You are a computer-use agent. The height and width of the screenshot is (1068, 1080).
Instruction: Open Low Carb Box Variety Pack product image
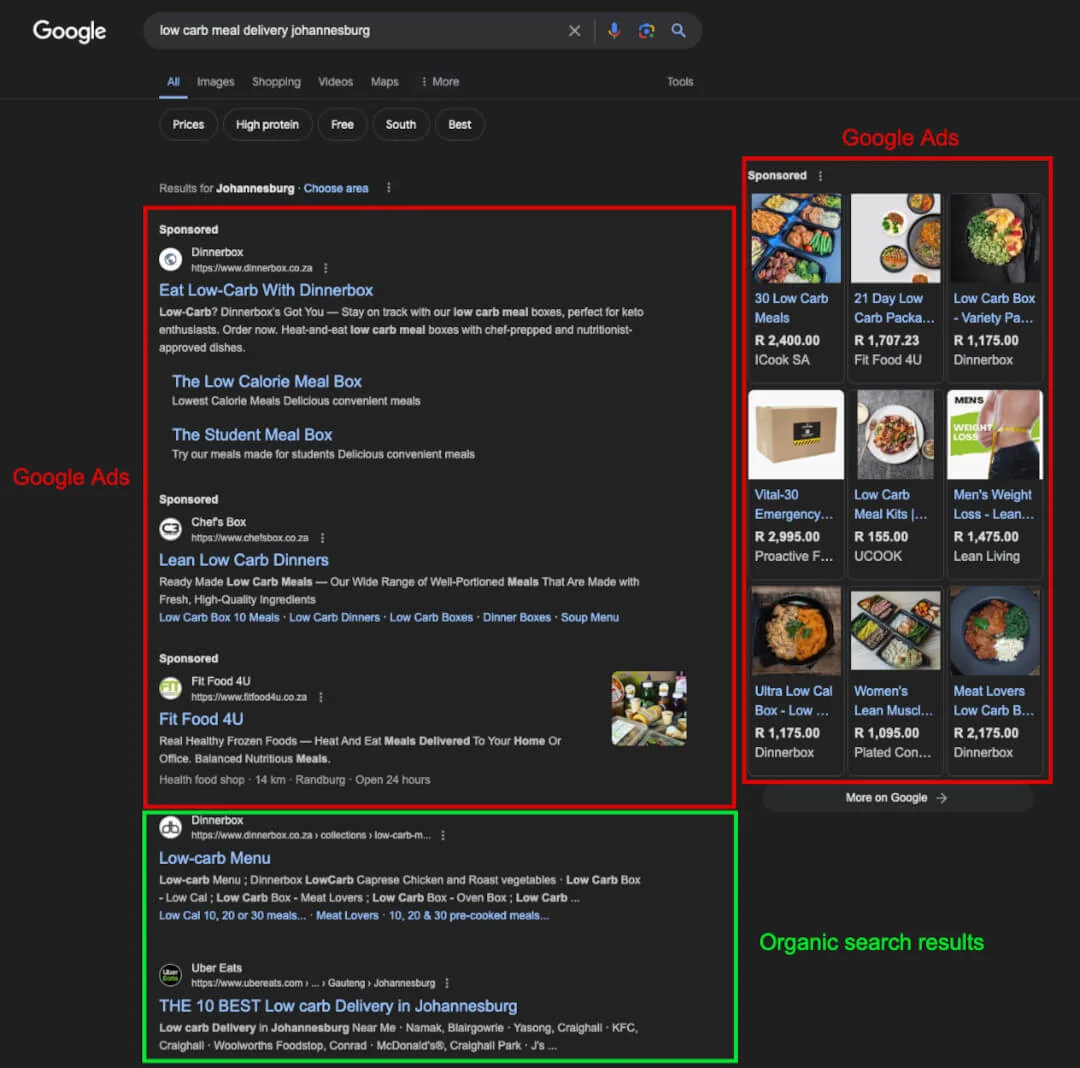(x=995, y=238)
